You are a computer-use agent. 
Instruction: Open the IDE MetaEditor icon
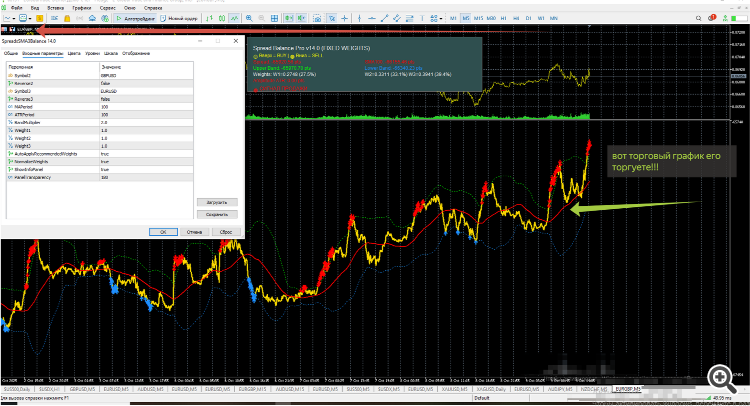(54, 18)
